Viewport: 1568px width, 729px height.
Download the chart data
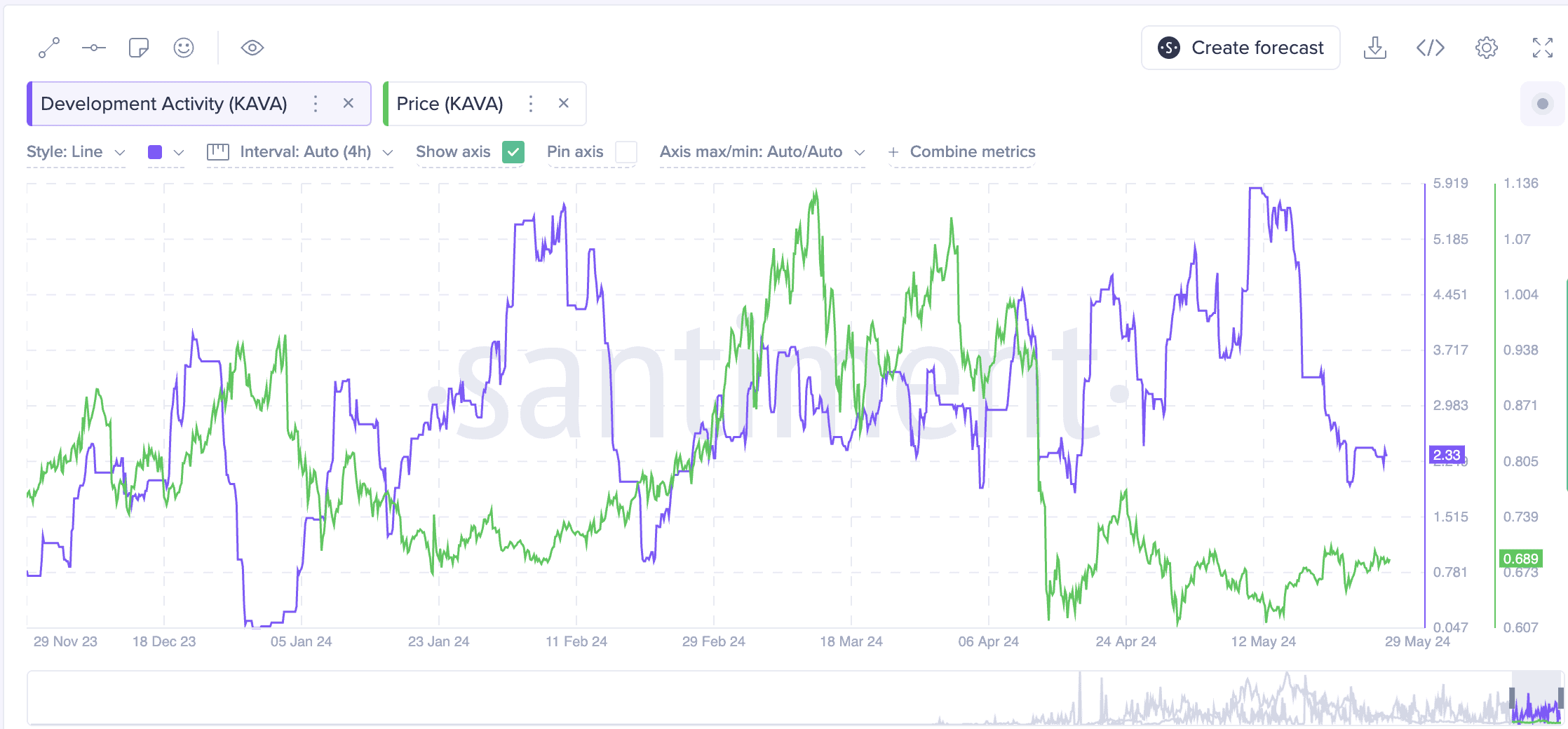[x=1375, y=48]
